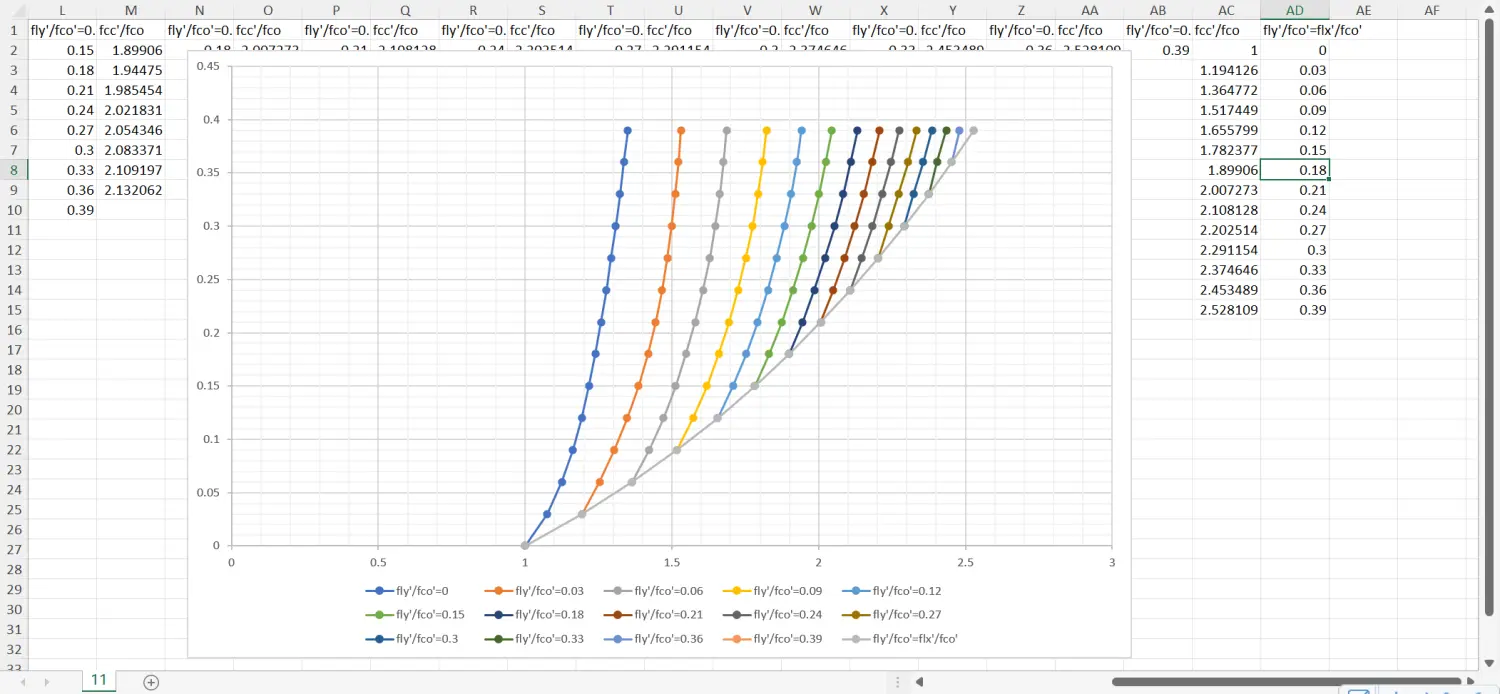Add a new sheet with plus icon
1500x694 pixels.
[x=151, y=682]
